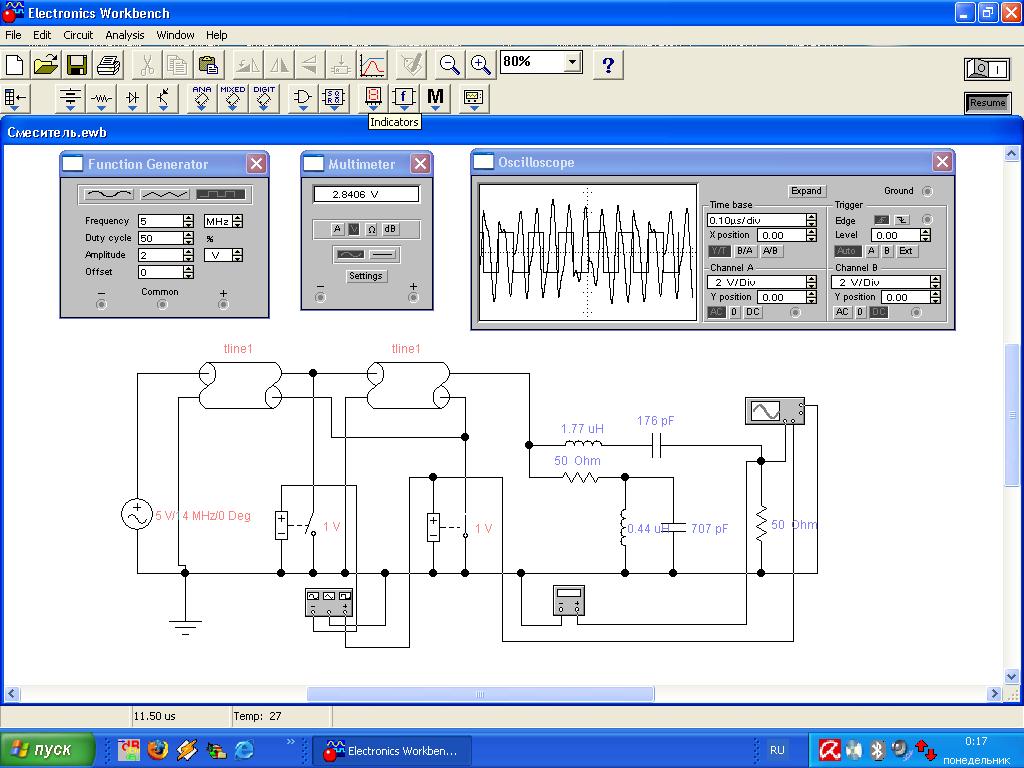Set Multimeter to ohmmeter mode

tap(371, 229)
